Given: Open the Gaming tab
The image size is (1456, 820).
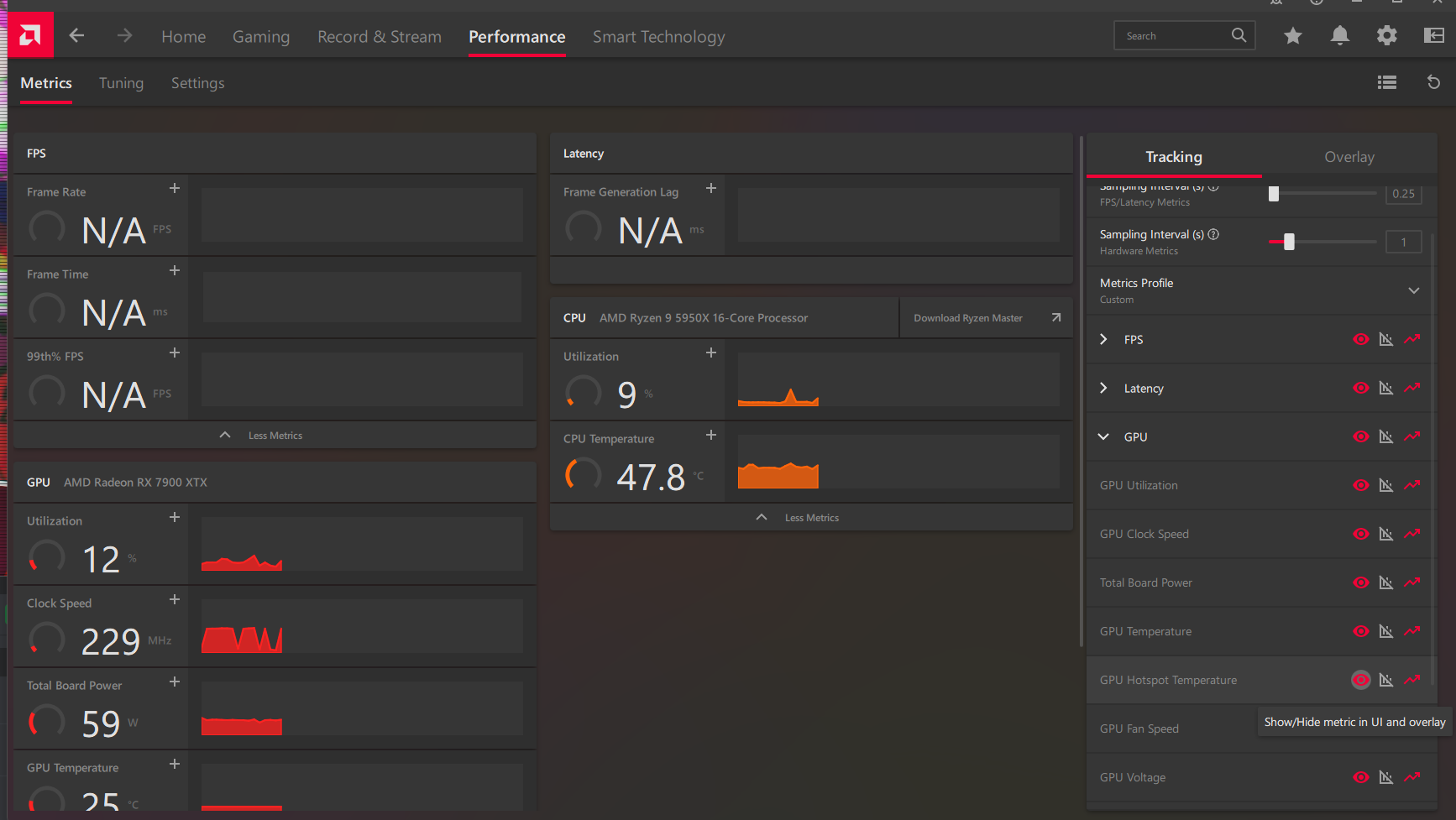Looking at the screenshot, I should (261, 37).
